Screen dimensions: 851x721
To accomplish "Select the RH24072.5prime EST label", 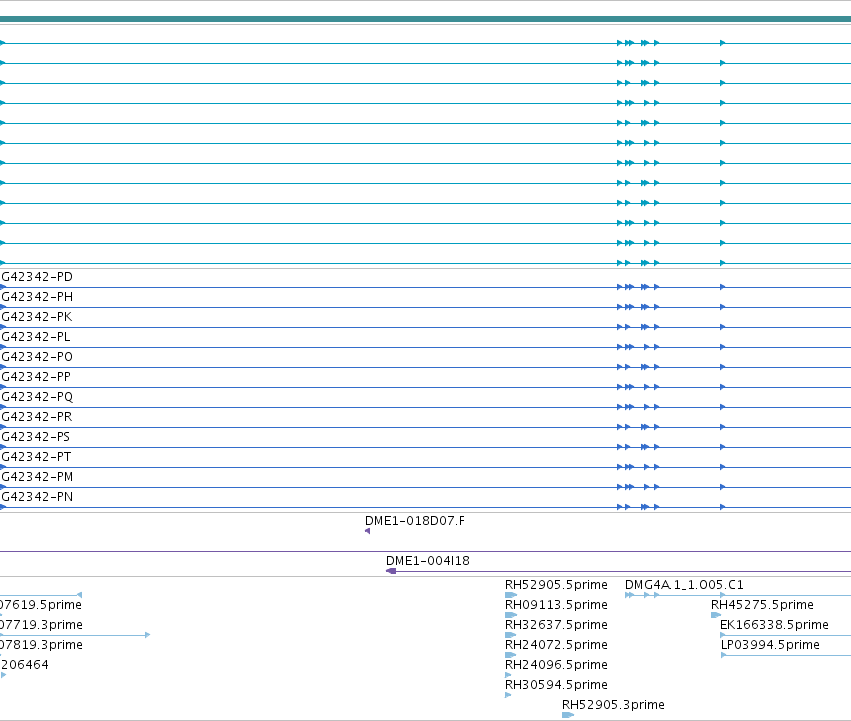I will [556, 645].
